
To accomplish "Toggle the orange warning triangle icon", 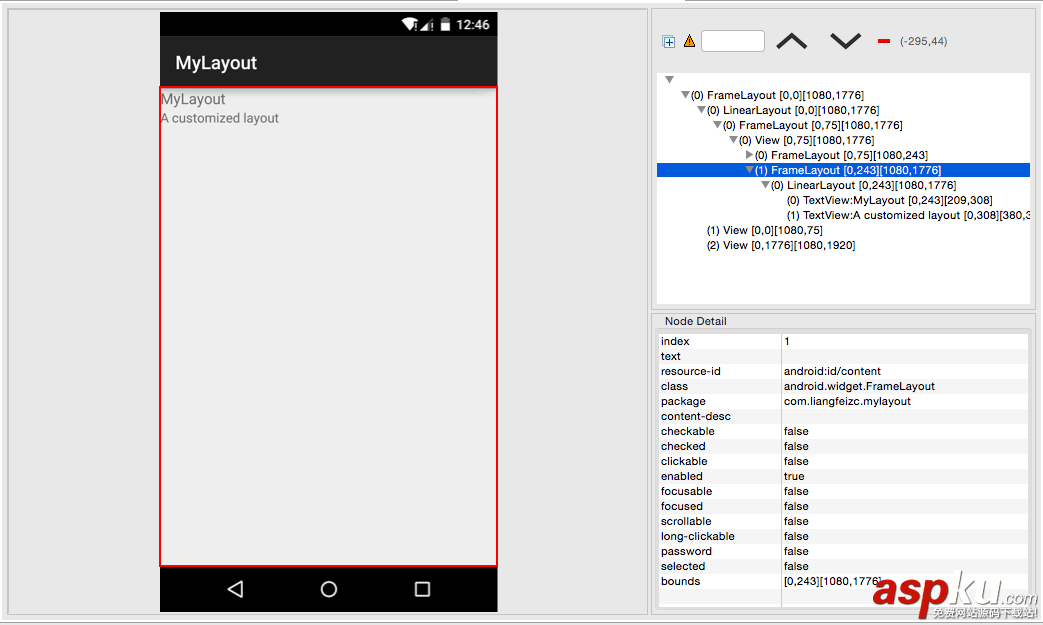I will (x=689, y=42).
